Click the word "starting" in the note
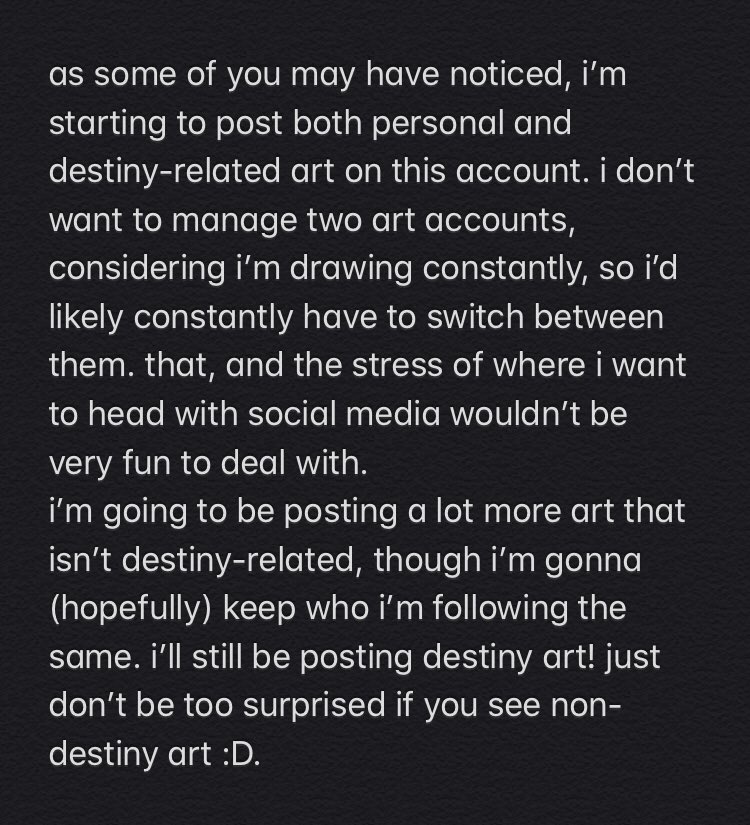The height and width of the screenshot is (825, 750). click(x=108, y=124)
